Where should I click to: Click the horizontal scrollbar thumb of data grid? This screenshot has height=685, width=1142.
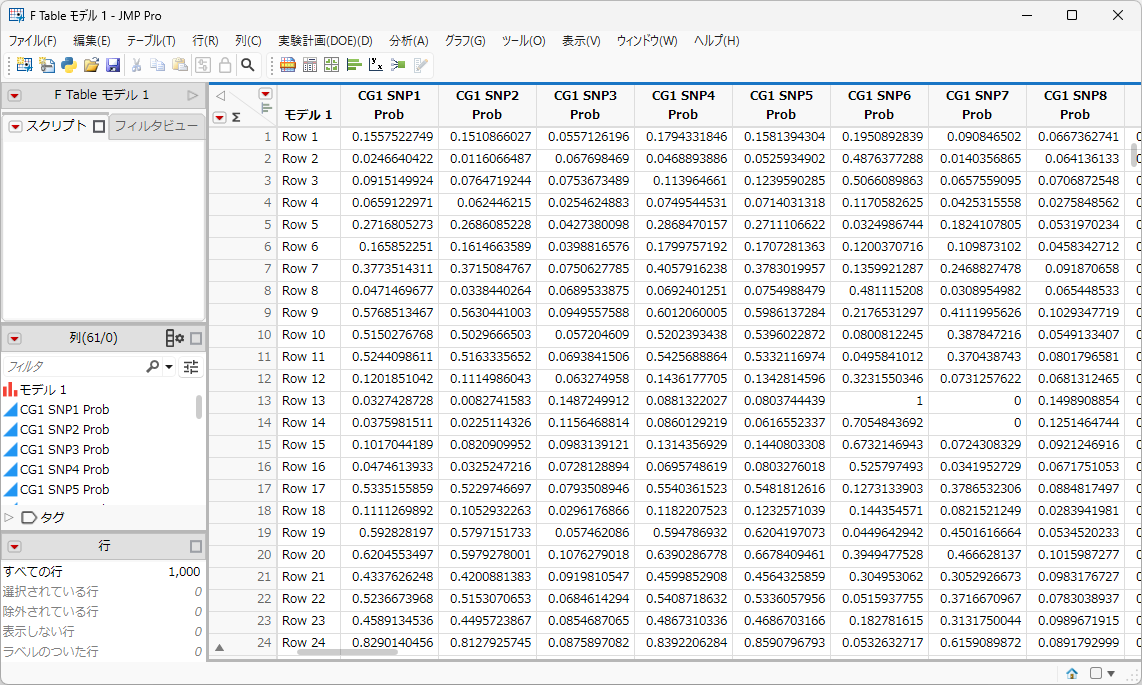click(347, 652)
